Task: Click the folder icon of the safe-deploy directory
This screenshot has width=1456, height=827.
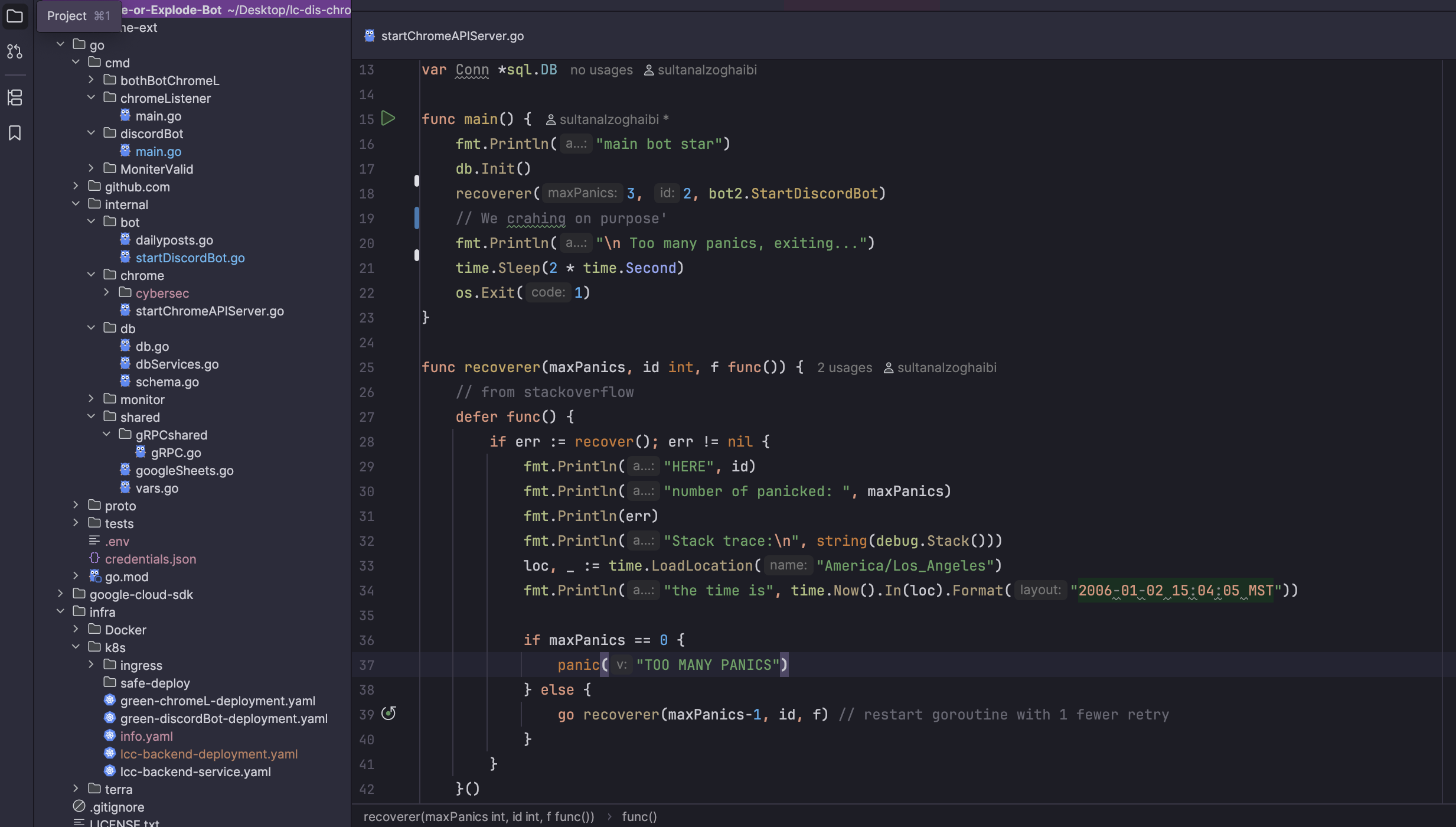Action: pos(110,682)
